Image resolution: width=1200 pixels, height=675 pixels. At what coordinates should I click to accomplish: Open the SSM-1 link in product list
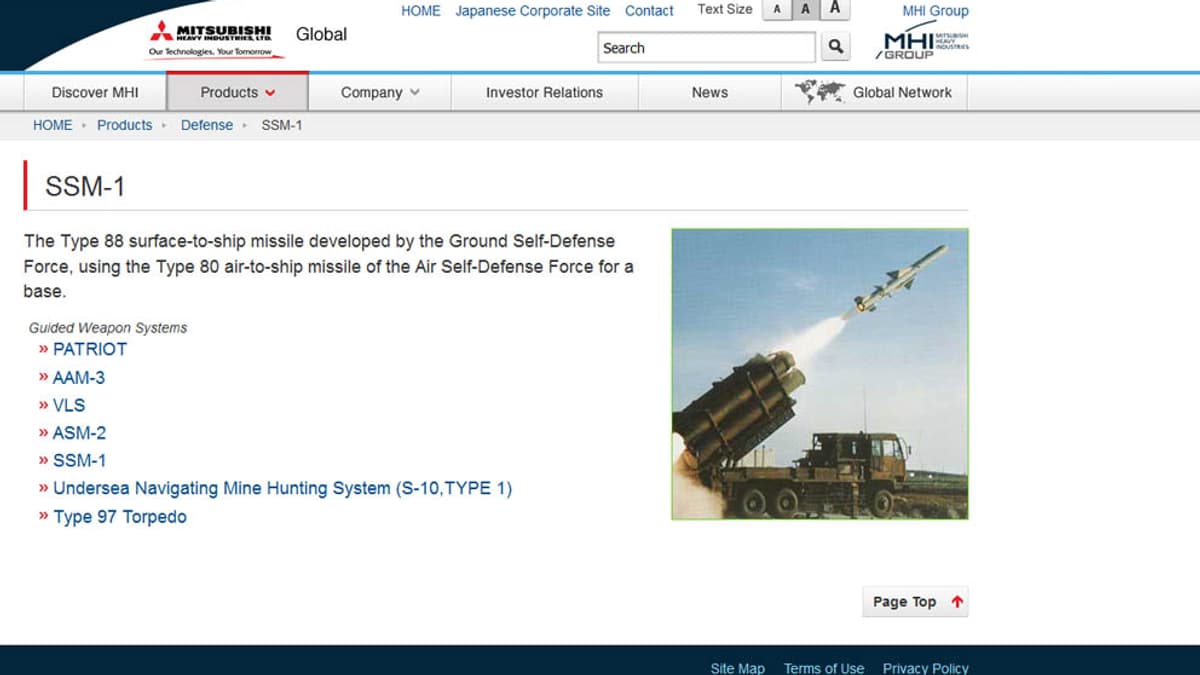click(79, 461)
